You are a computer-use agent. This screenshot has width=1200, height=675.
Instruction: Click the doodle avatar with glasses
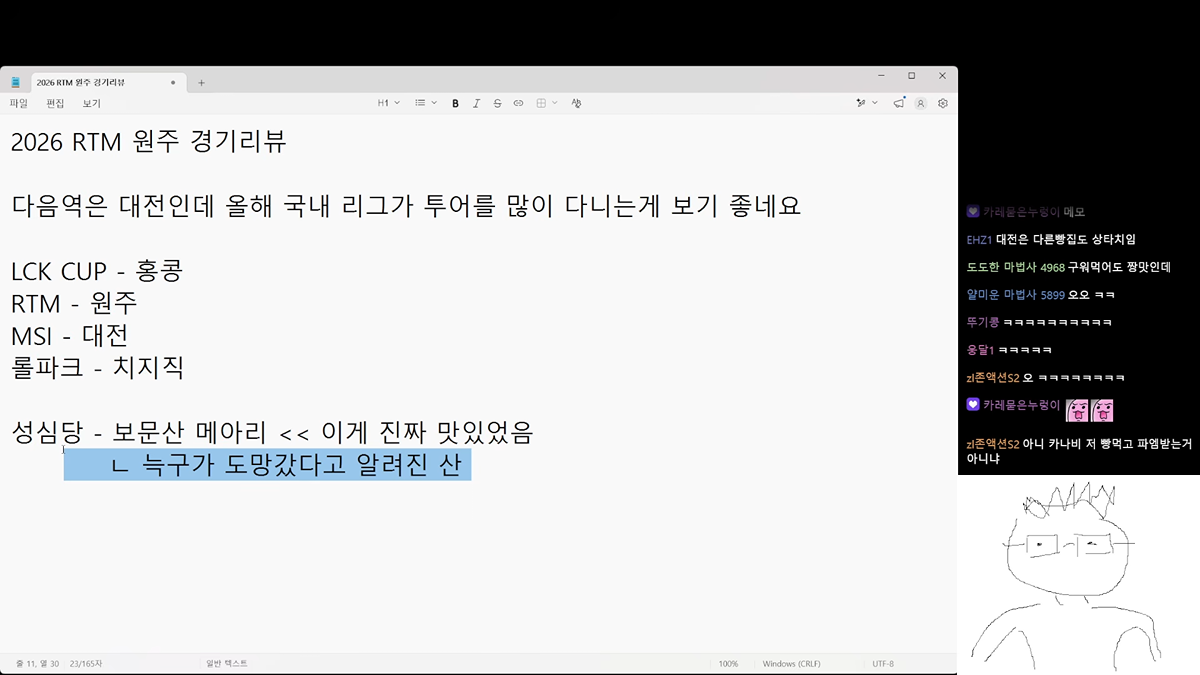[1065, 575]
